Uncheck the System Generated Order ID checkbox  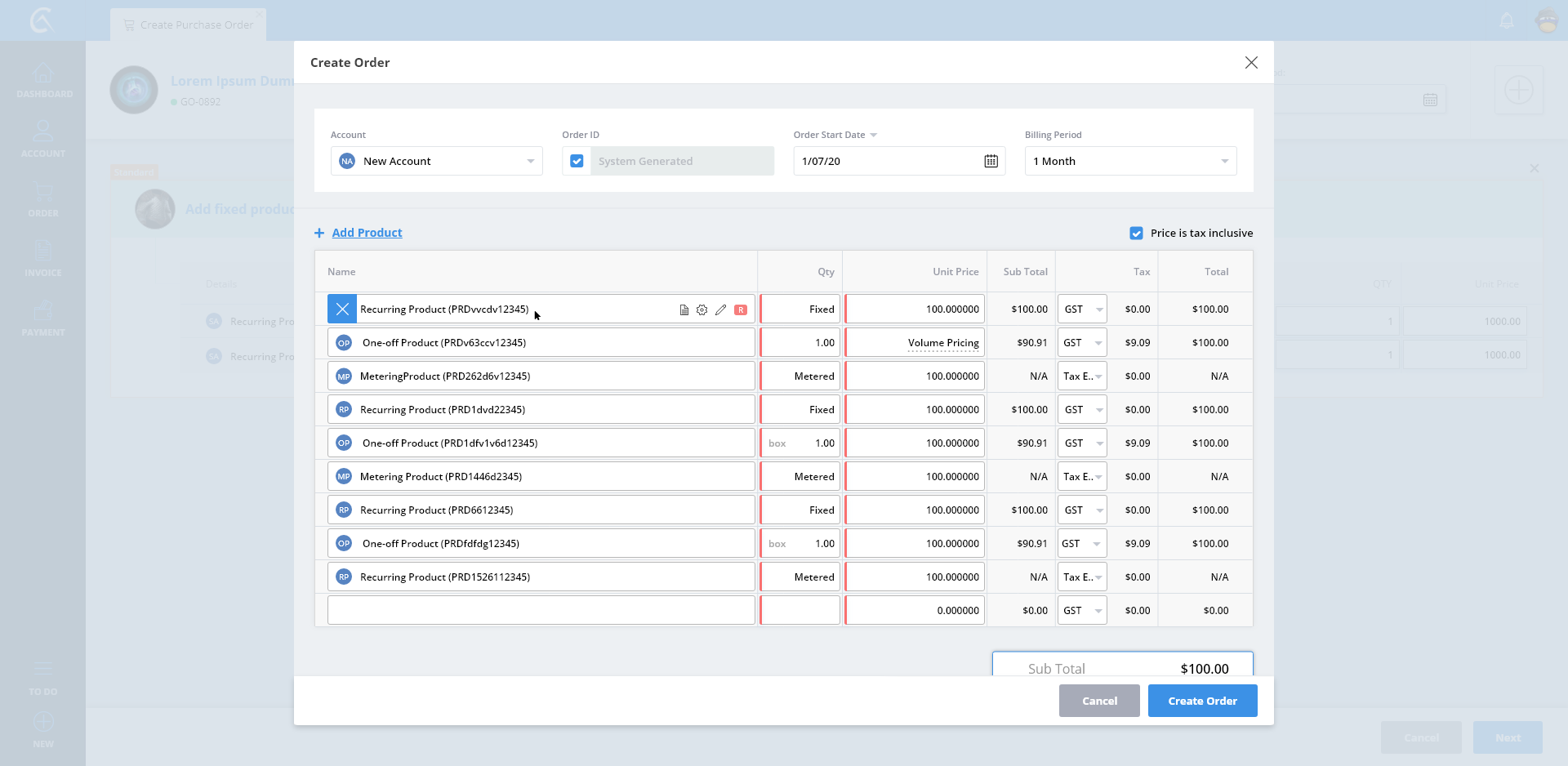[x=577, y=162]
